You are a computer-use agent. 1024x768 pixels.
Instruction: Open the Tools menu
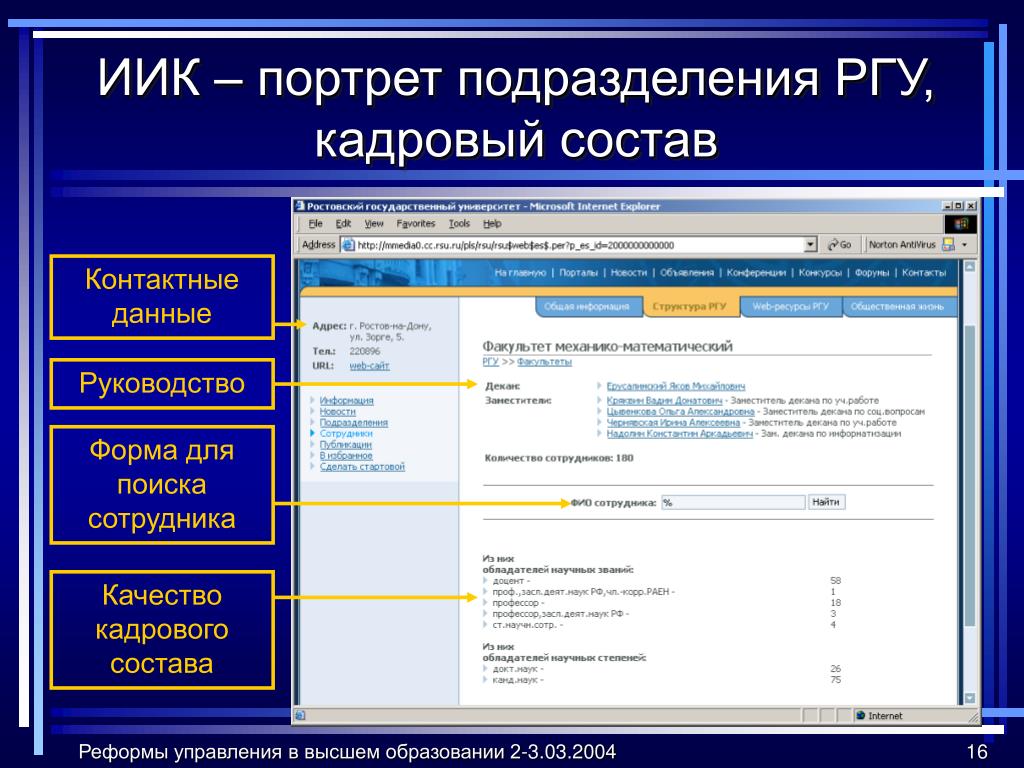pos(459,223)
